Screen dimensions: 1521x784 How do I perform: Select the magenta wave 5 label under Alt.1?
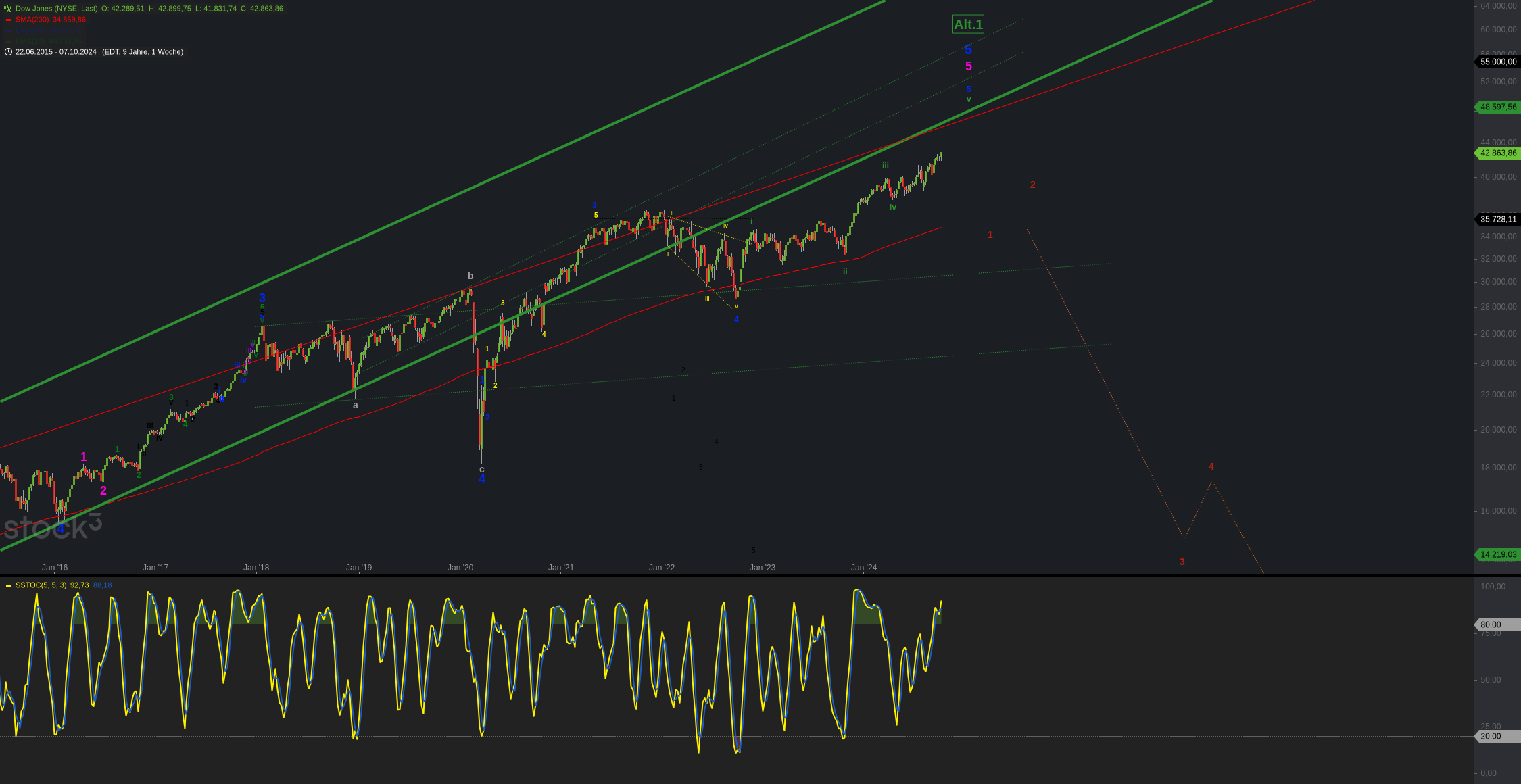click(969, 66)
